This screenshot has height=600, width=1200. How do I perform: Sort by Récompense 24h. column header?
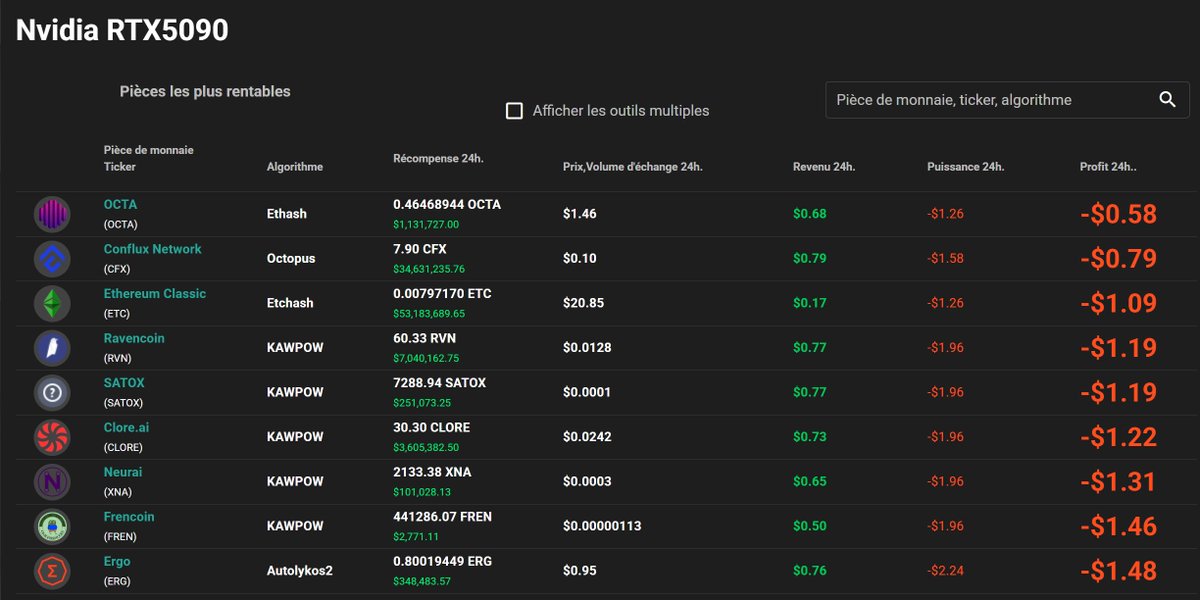coord(439,158)
